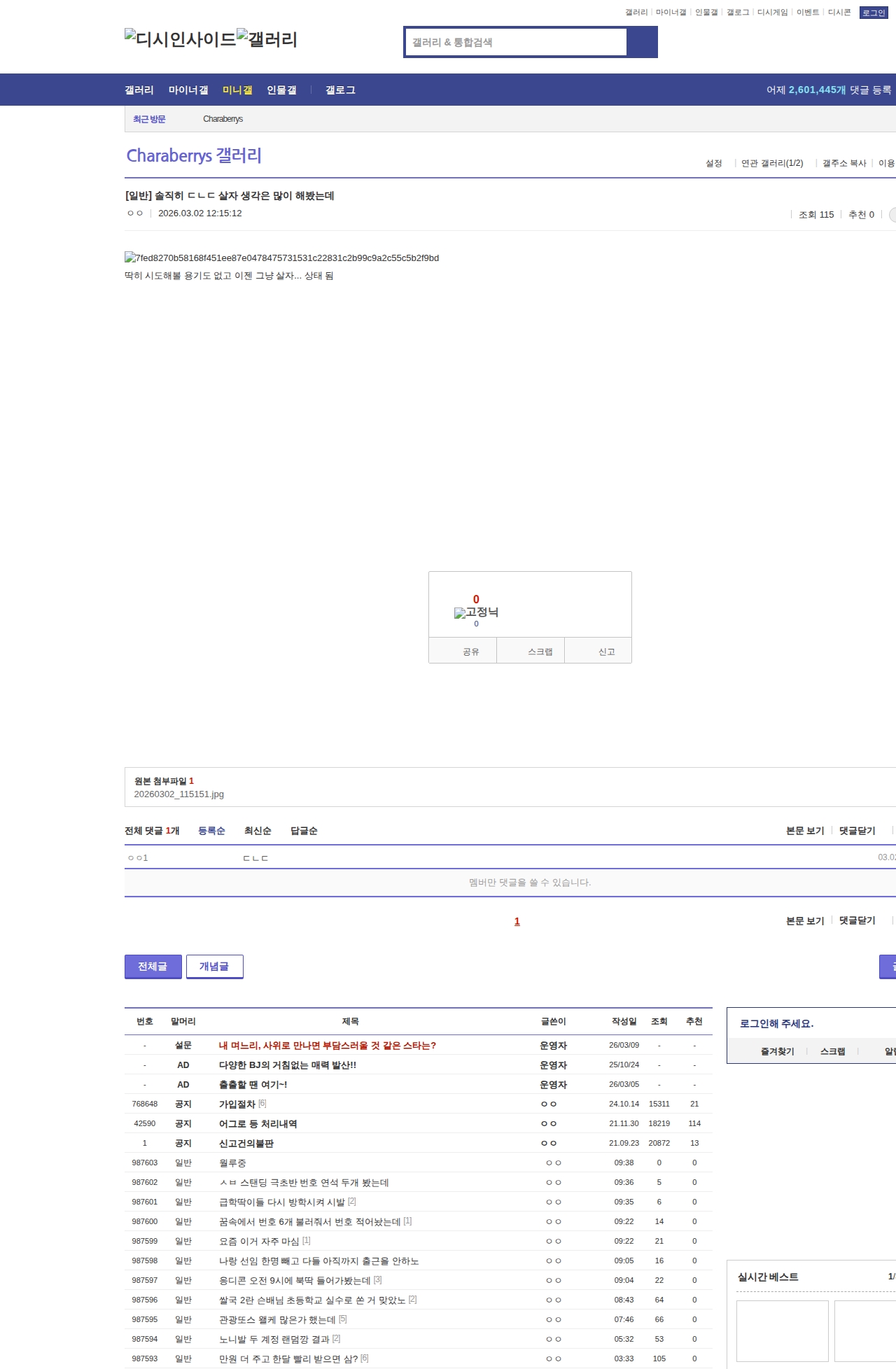Screen dimensions: 896x1369
Task: Click the 공유 button under the post
Action: point(470,652)
